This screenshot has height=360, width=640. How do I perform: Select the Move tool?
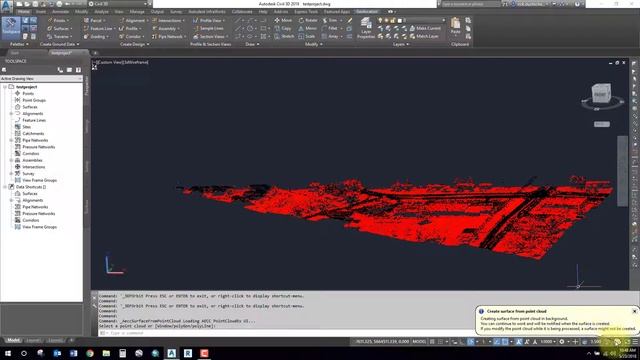(x=283, y=20)
